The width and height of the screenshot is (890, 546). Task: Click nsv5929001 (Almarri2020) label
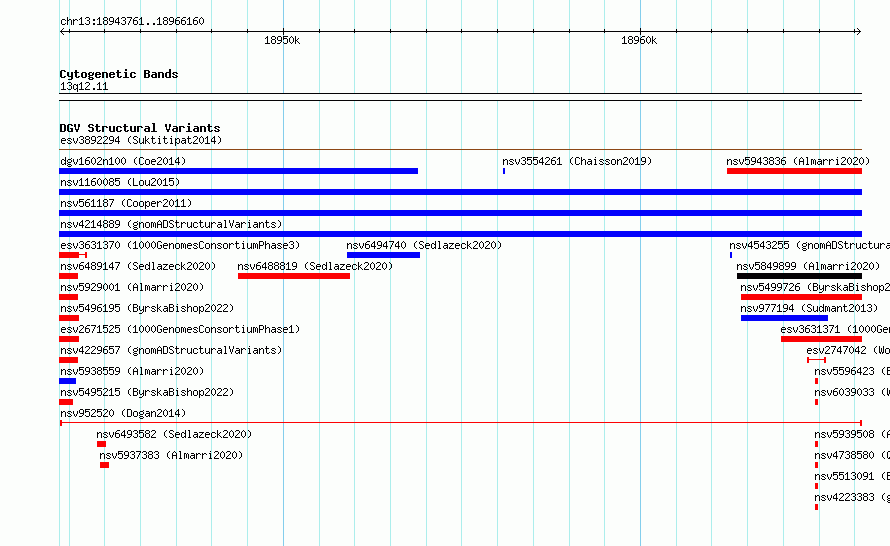132,287
